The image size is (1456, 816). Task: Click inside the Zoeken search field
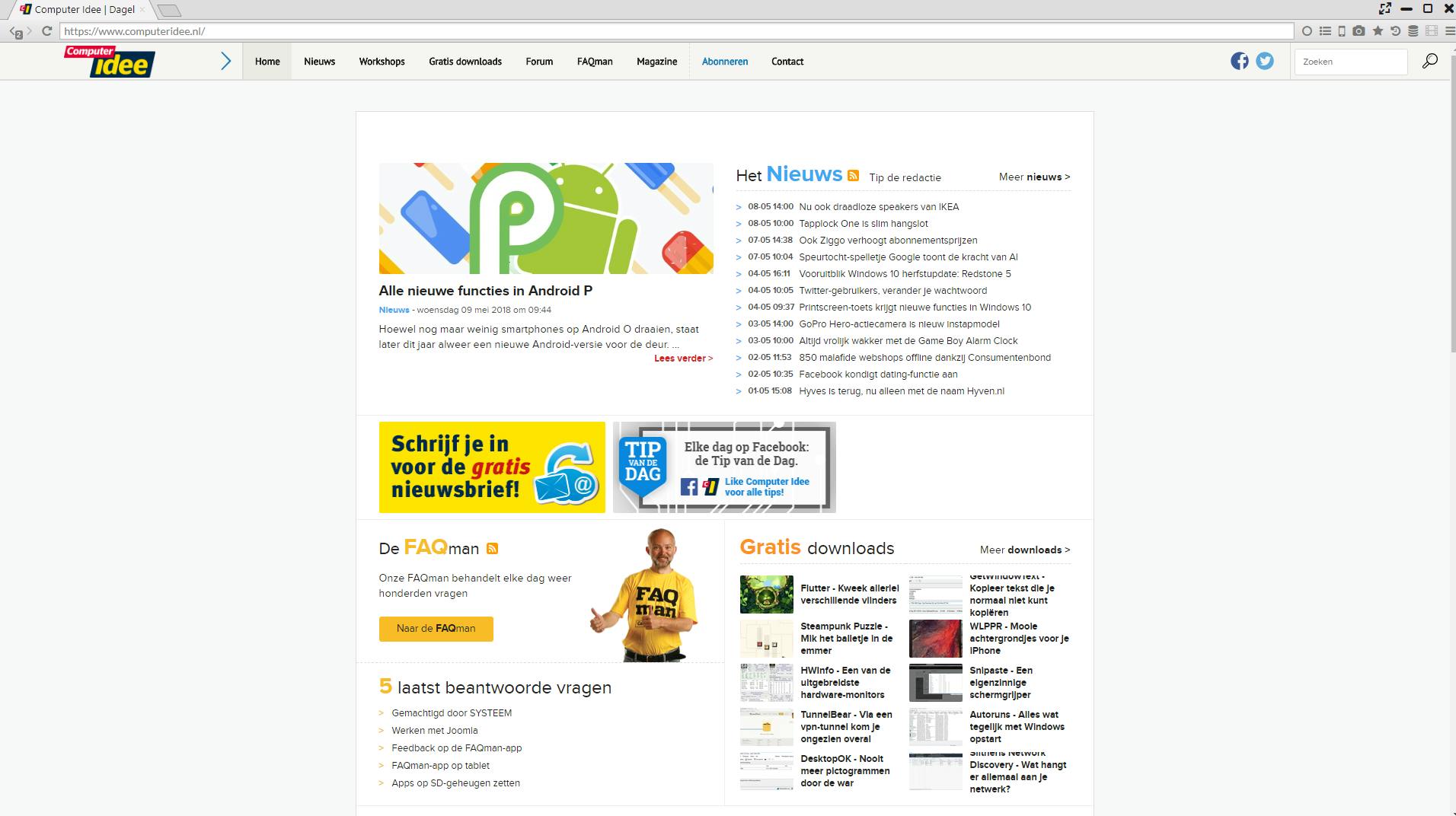[x=1350, y=61]
